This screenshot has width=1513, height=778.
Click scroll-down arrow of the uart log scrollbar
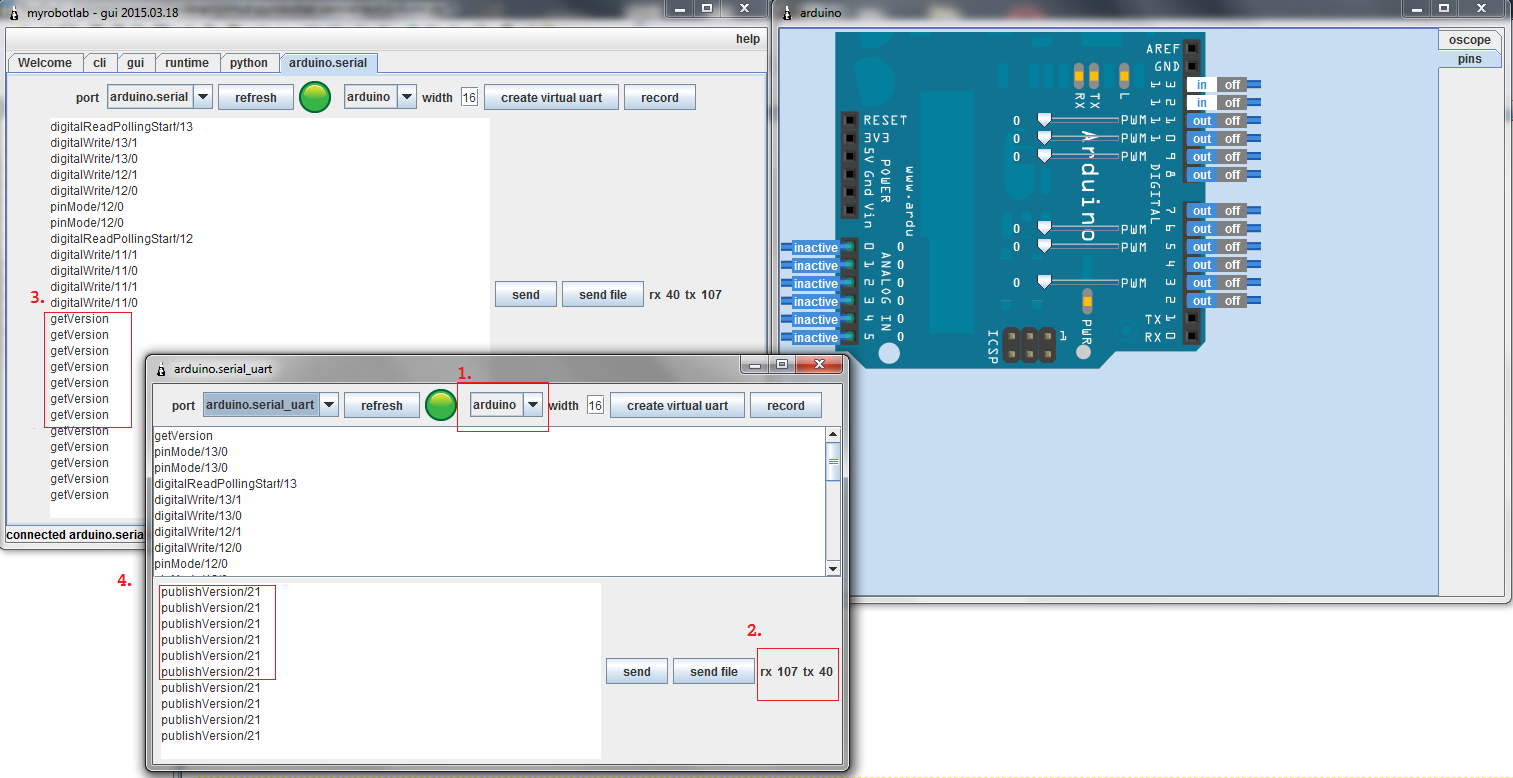click(x=833, y=568)
